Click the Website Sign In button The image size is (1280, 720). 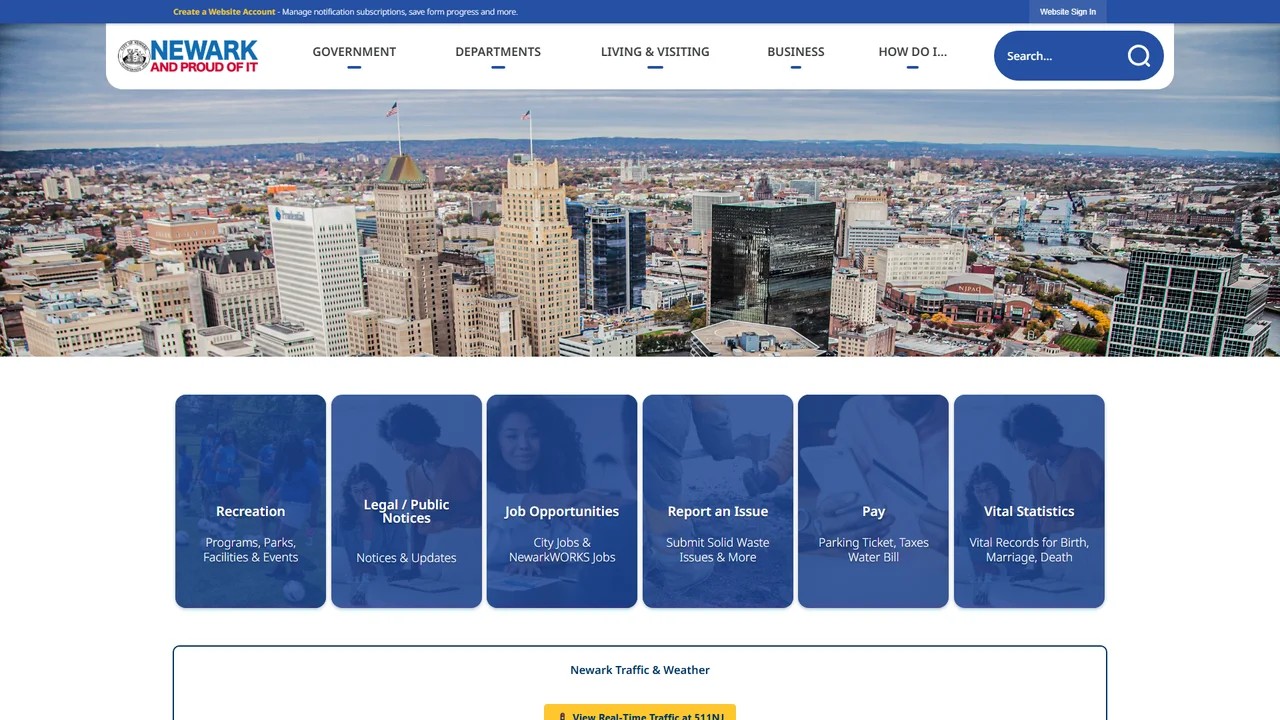point(1068,12)
